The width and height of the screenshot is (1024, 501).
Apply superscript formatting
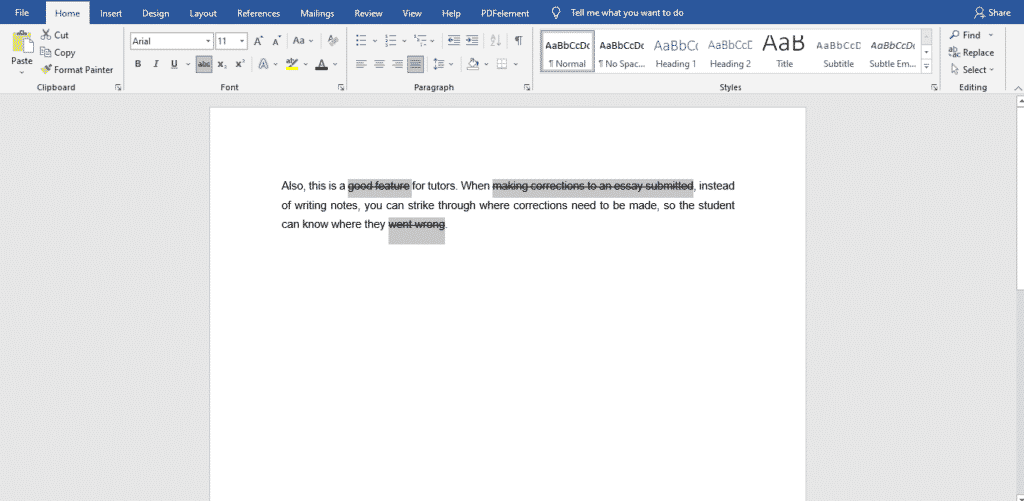240,64
